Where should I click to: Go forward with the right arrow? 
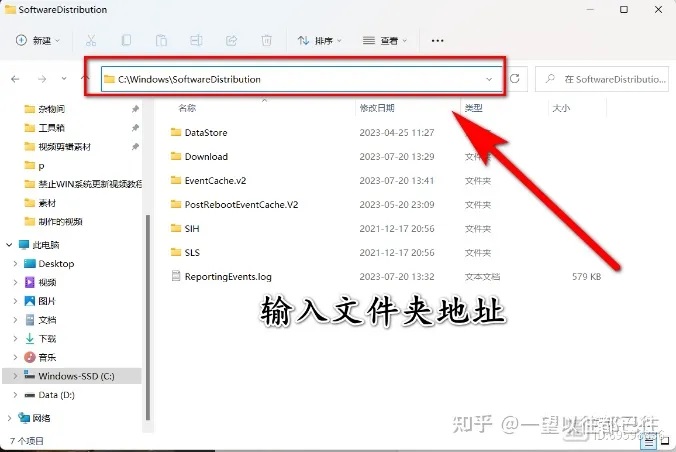pyautogui.click(x=42, y=79)
